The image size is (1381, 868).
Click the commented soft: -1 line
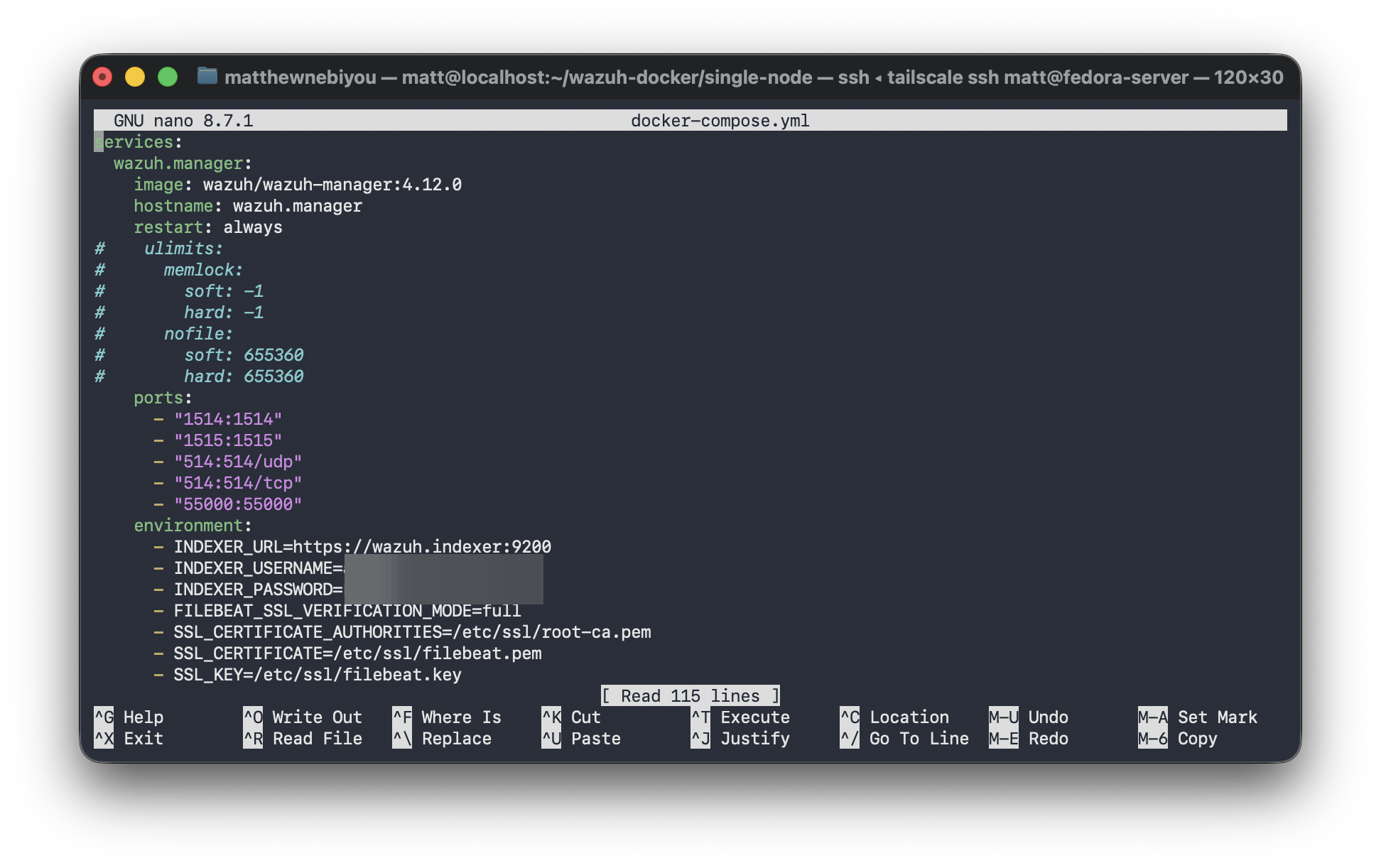[179, 291]
